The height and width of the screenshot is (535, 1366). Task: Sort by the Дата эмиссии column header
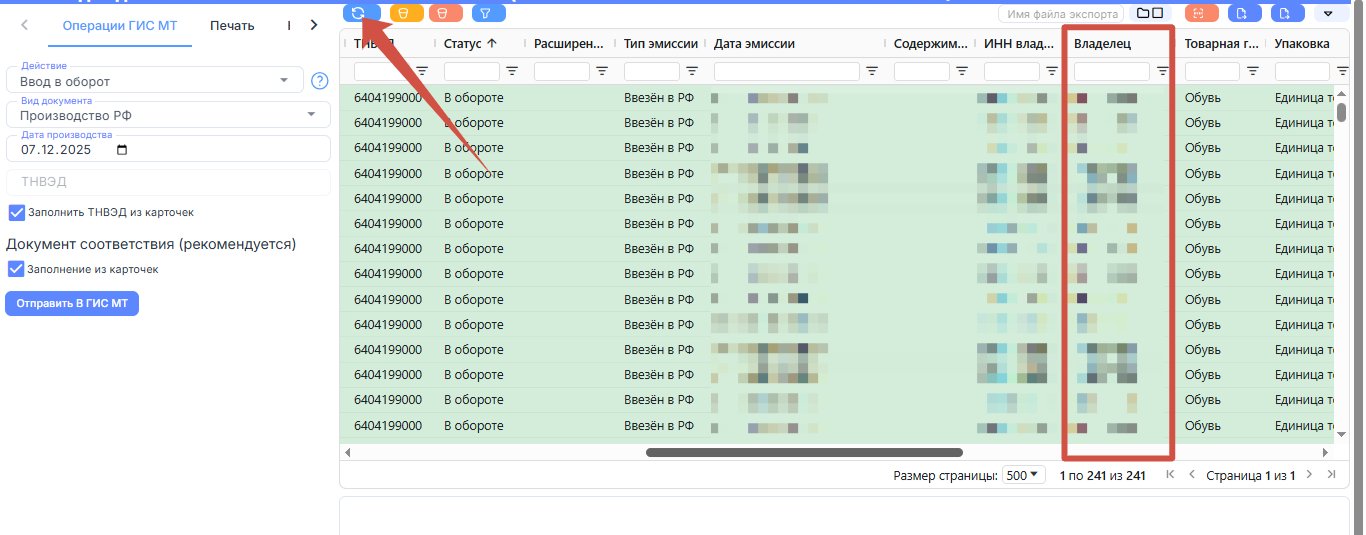coord(755,44)
